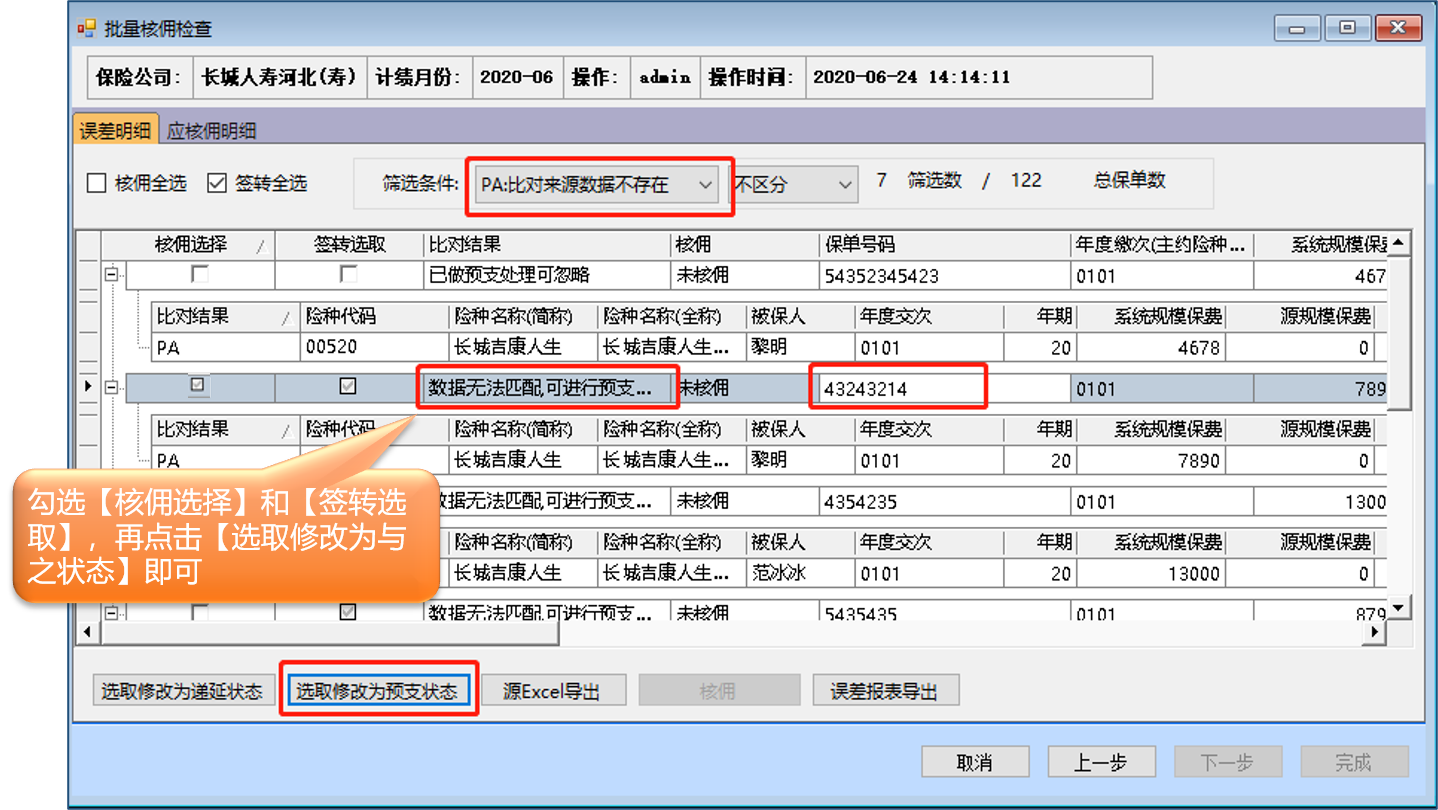Go back with the 上一步 button
This screenshot has height=810, width=1438.
point(1100,762)
